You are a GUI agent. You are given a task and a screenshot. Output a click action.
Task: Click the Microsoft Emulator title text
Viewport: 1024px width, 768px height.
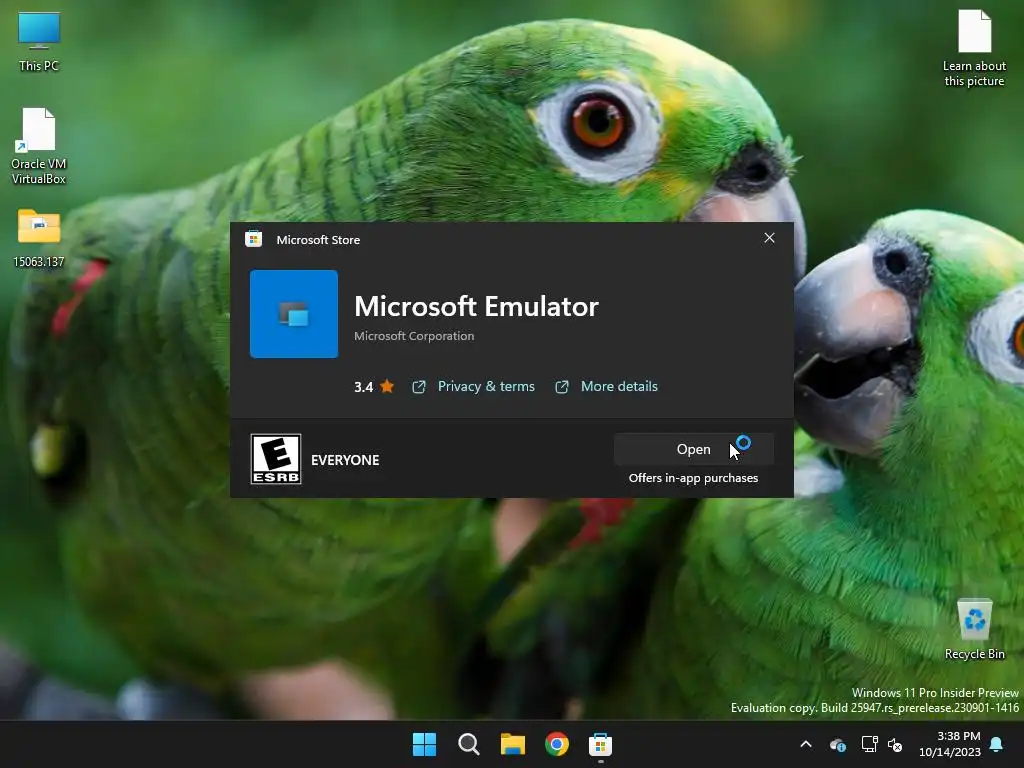(x=476, y=306)
